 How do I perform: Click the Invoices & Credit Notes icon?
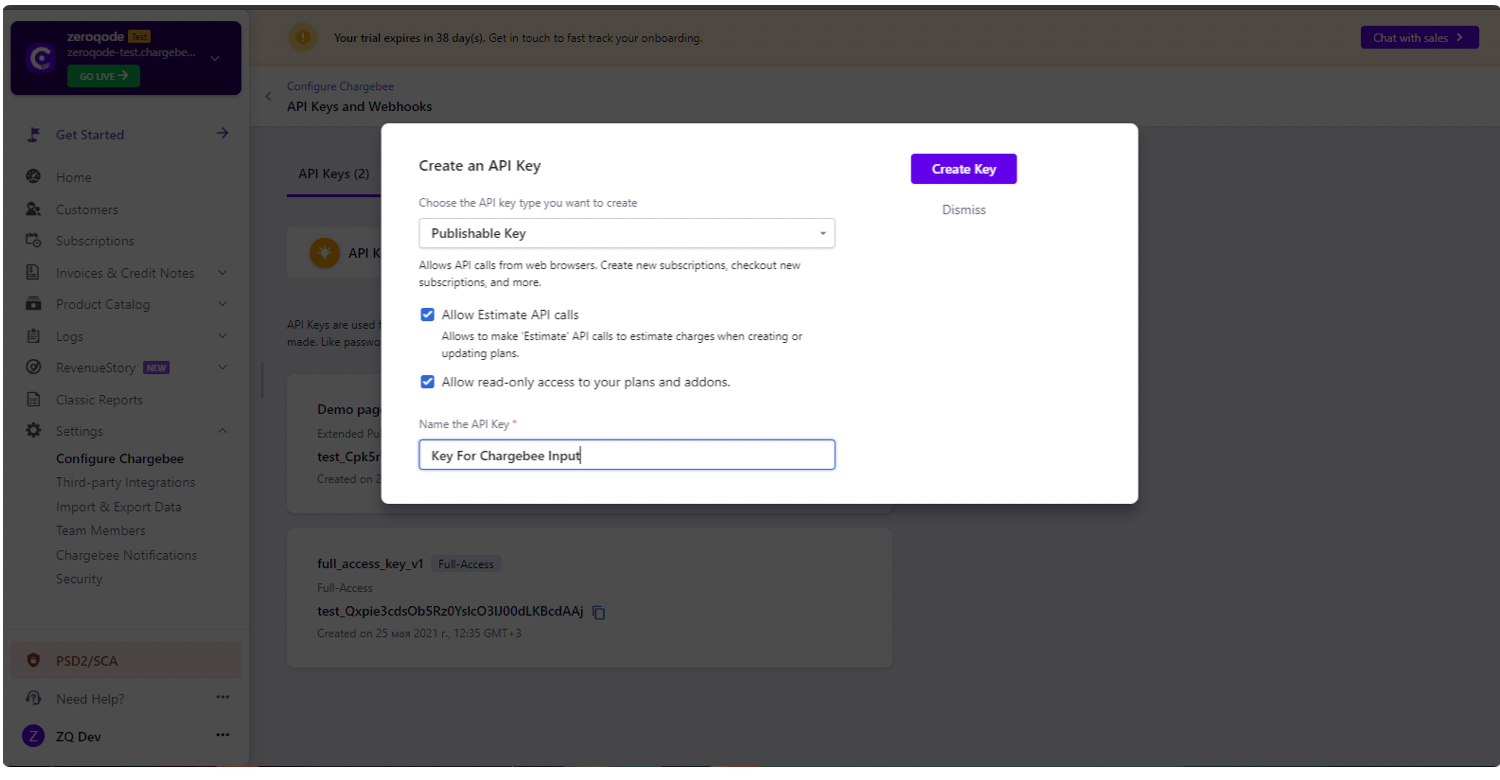[x=33, y=272]
